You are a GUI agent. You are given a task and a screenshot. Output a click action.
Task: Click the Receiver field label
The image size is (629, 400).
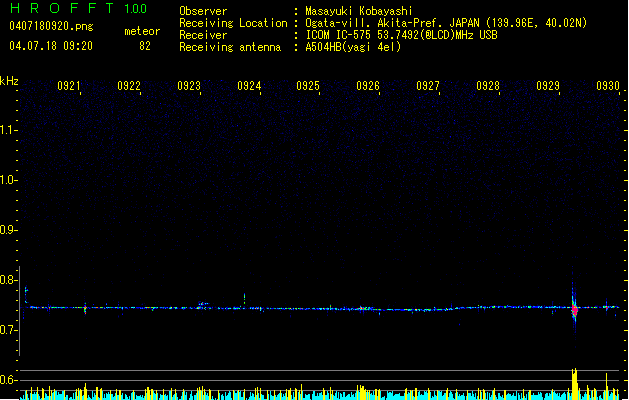pyautogui.click(x=203, y=35)
